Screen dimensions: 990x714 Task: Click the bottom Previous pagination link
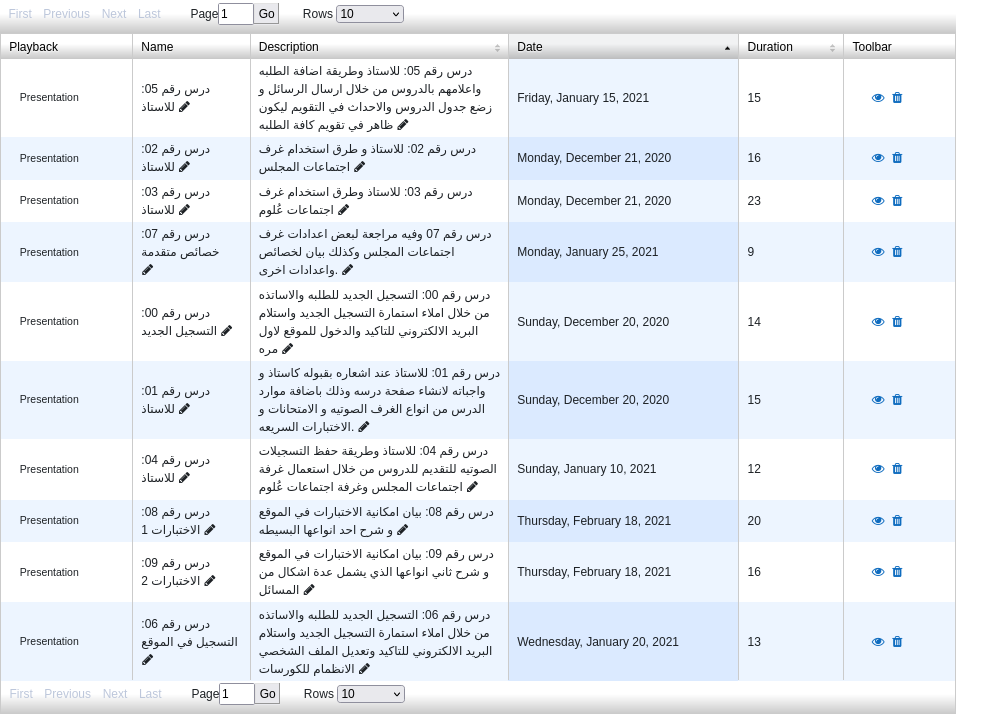coord(68,694)
